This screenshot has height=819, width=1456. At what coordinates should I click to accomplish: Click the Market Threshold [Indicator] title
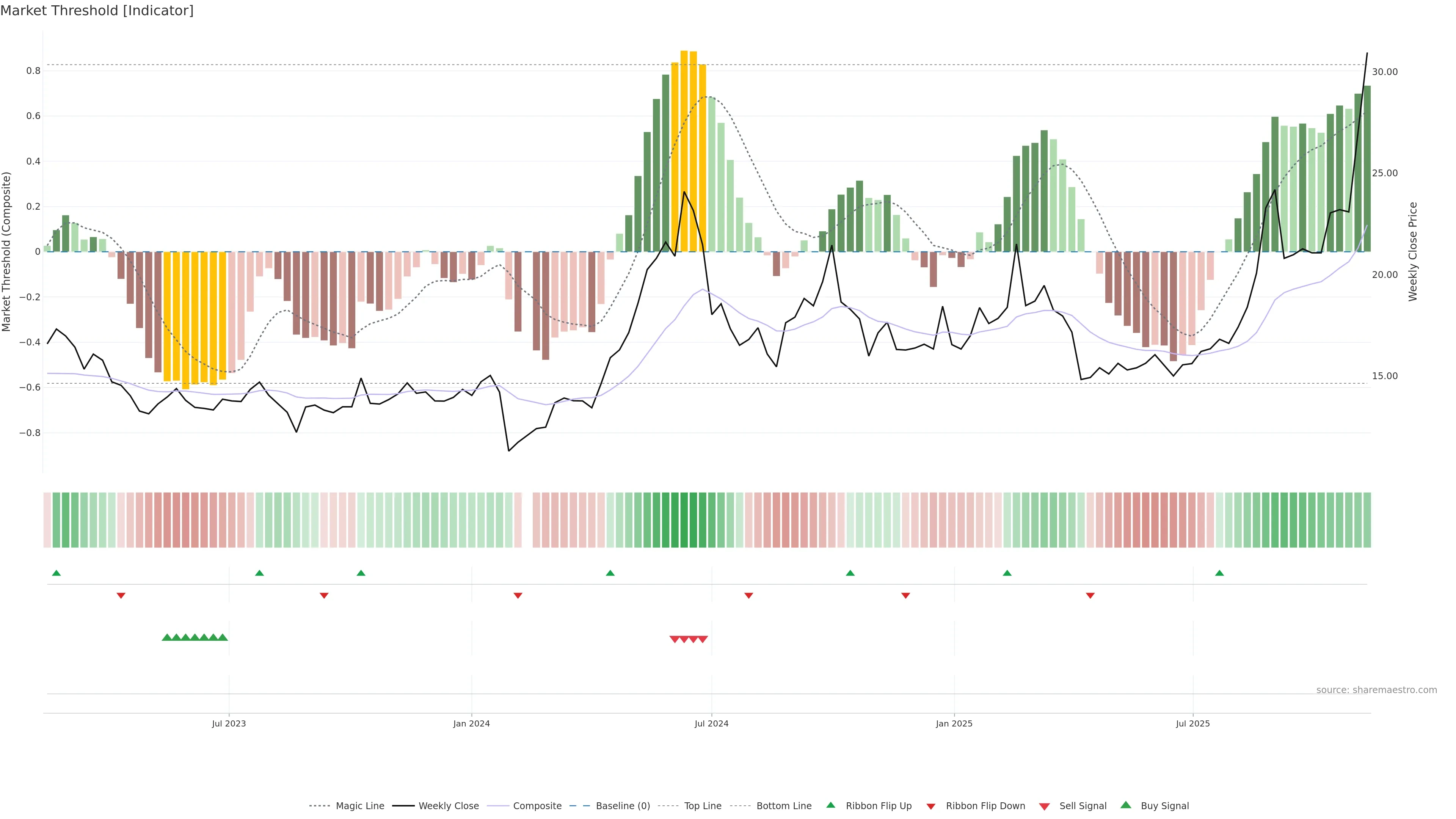click(x=97, y=11)
